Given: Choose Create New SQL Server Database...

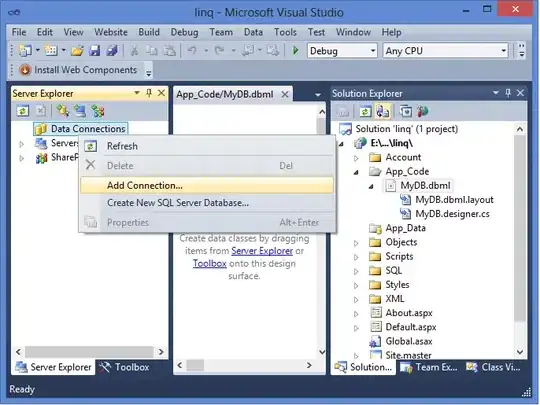Looking at the screenshot, I should point(207,203).
